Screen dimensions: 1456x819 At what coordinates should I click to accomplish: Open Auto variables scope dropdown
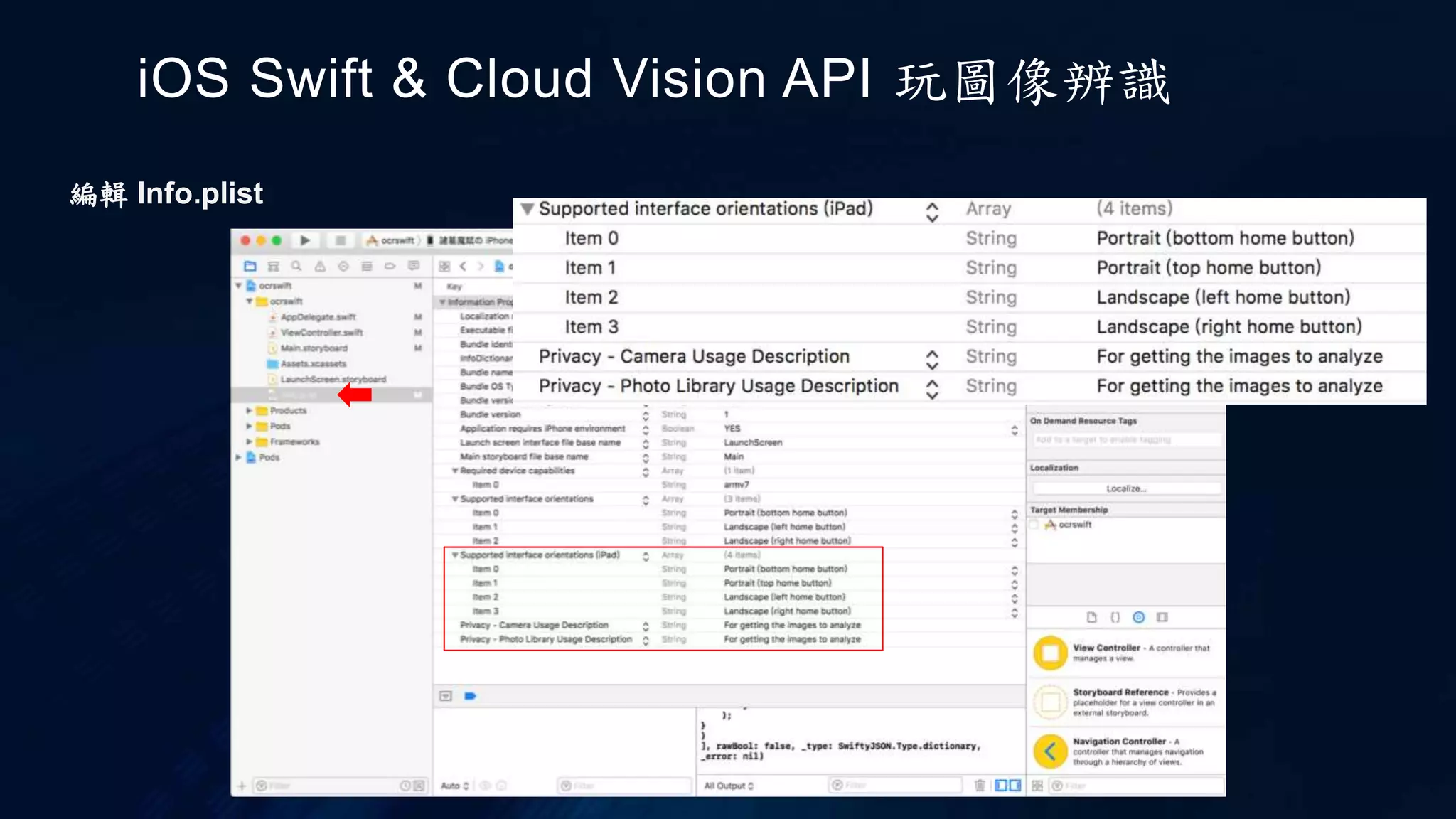click(455, 786)
